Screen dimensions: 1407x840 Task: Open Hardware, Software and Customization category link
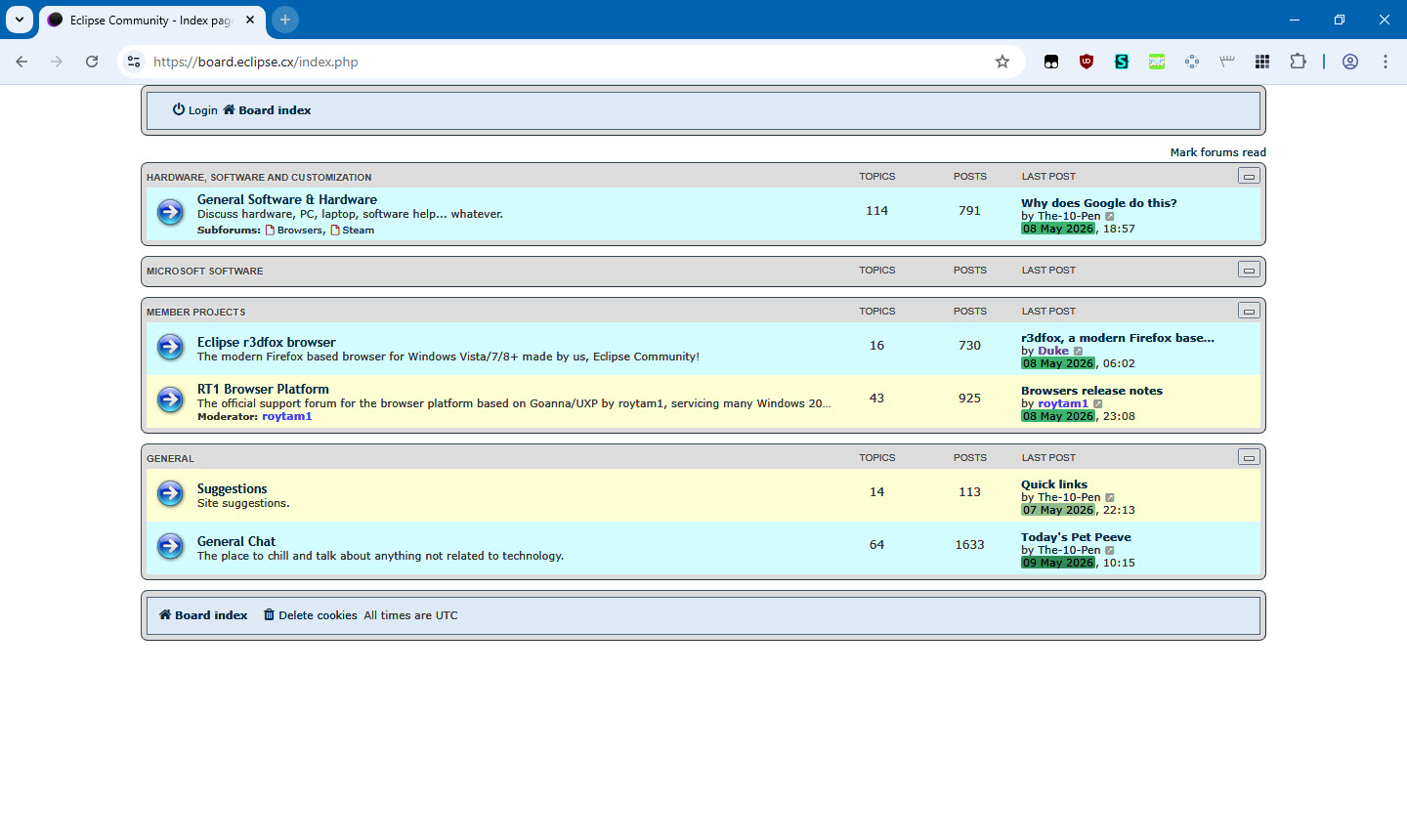tap(259, 178)
